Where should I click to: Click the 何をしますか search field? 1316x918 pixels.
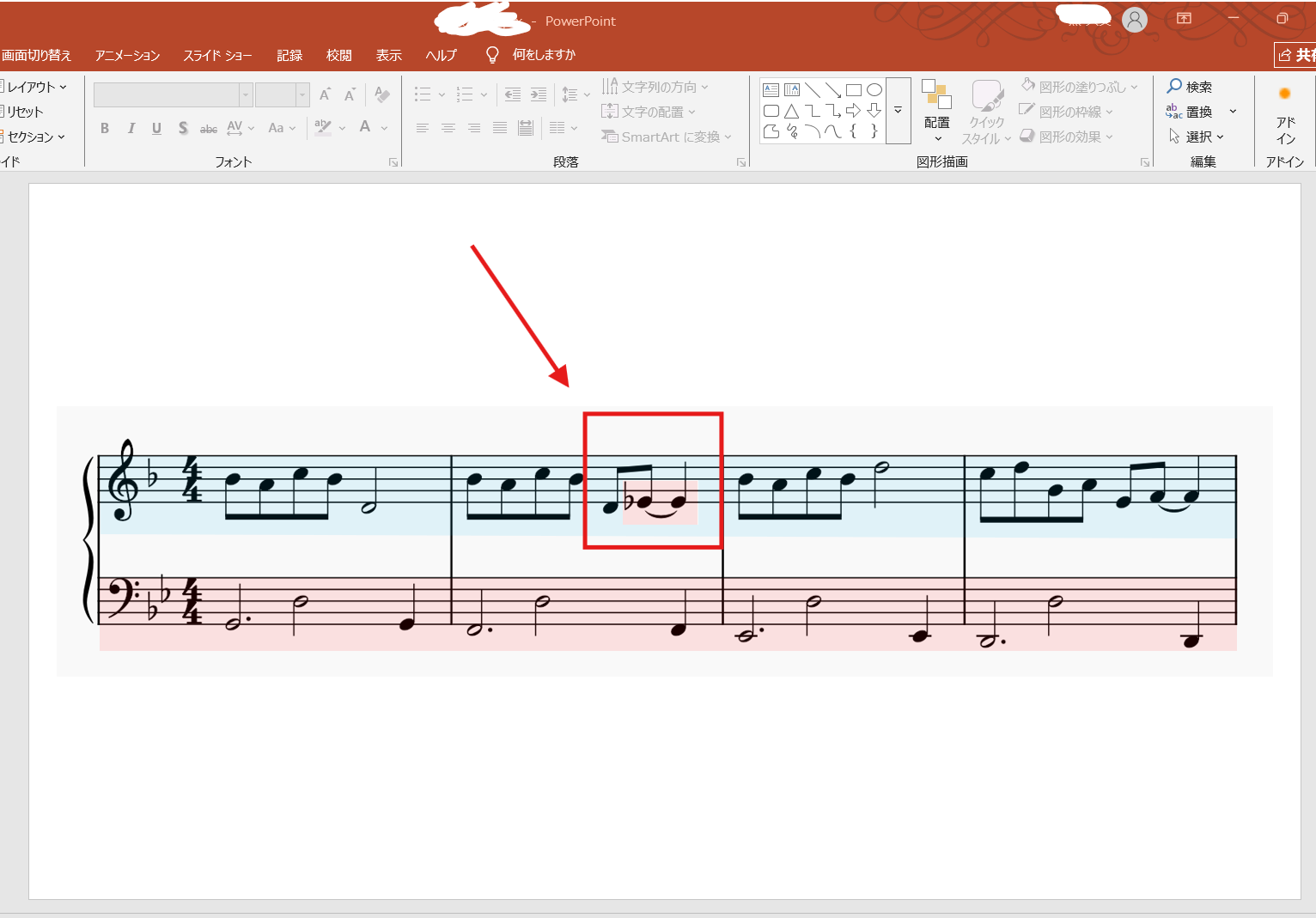click(x=544, y=55)
